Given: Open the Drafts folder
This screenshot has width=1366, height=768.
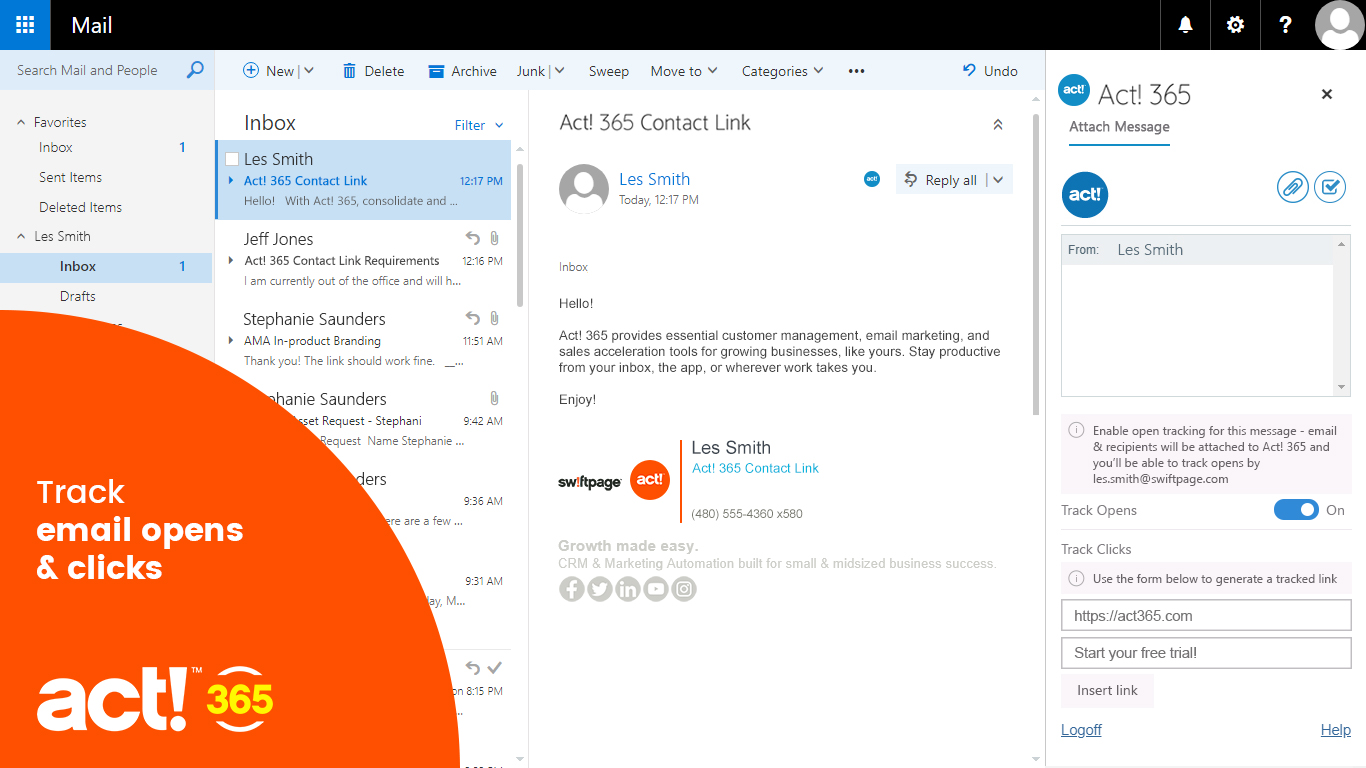Looking at the screenshot, I should [78, 296].
